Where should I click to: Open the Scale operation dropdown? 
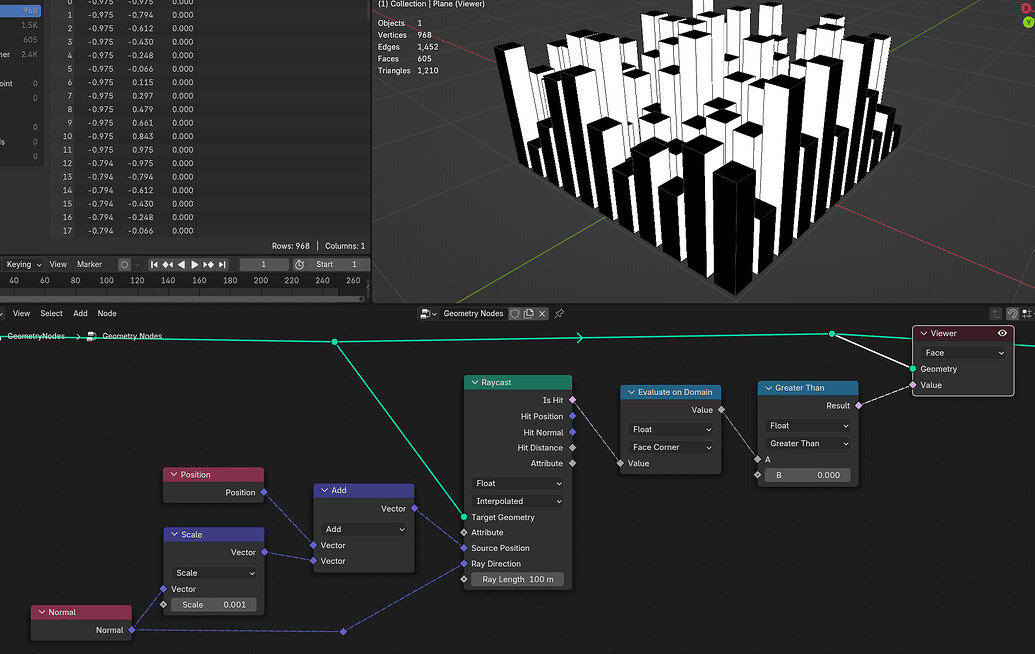pos(214,573)
